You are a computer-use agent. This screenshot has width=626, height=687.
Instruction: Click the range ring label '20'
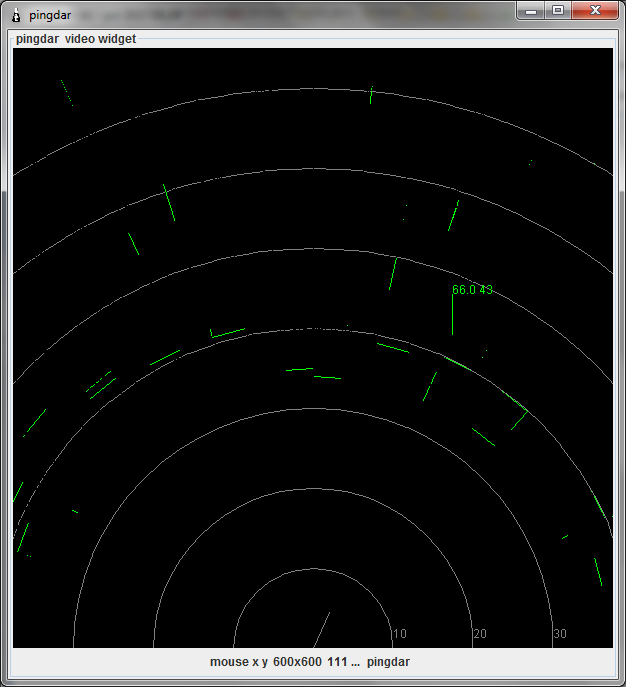point(480,634)
